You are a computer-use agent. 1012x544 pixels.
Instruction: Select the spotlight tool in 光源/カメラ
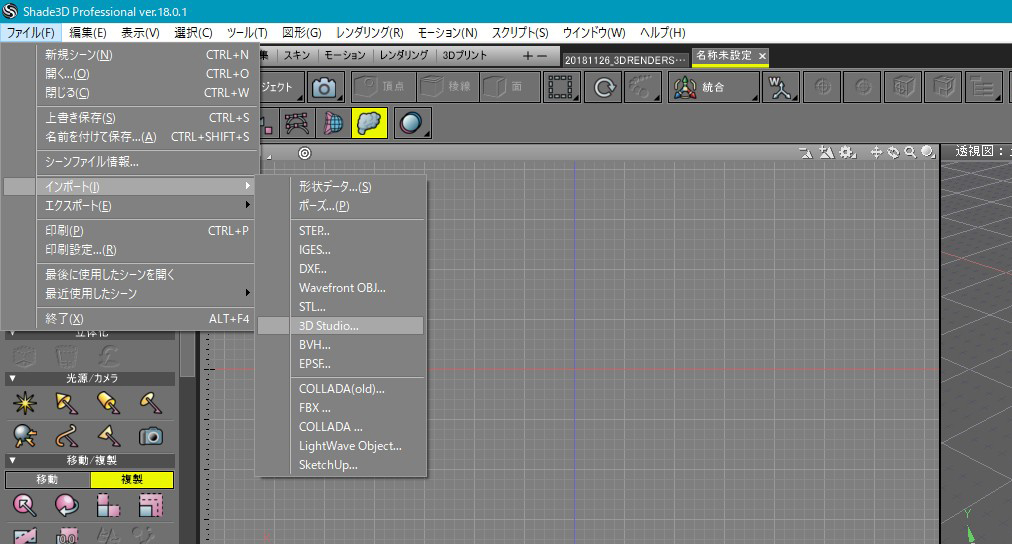pos(66,403)
